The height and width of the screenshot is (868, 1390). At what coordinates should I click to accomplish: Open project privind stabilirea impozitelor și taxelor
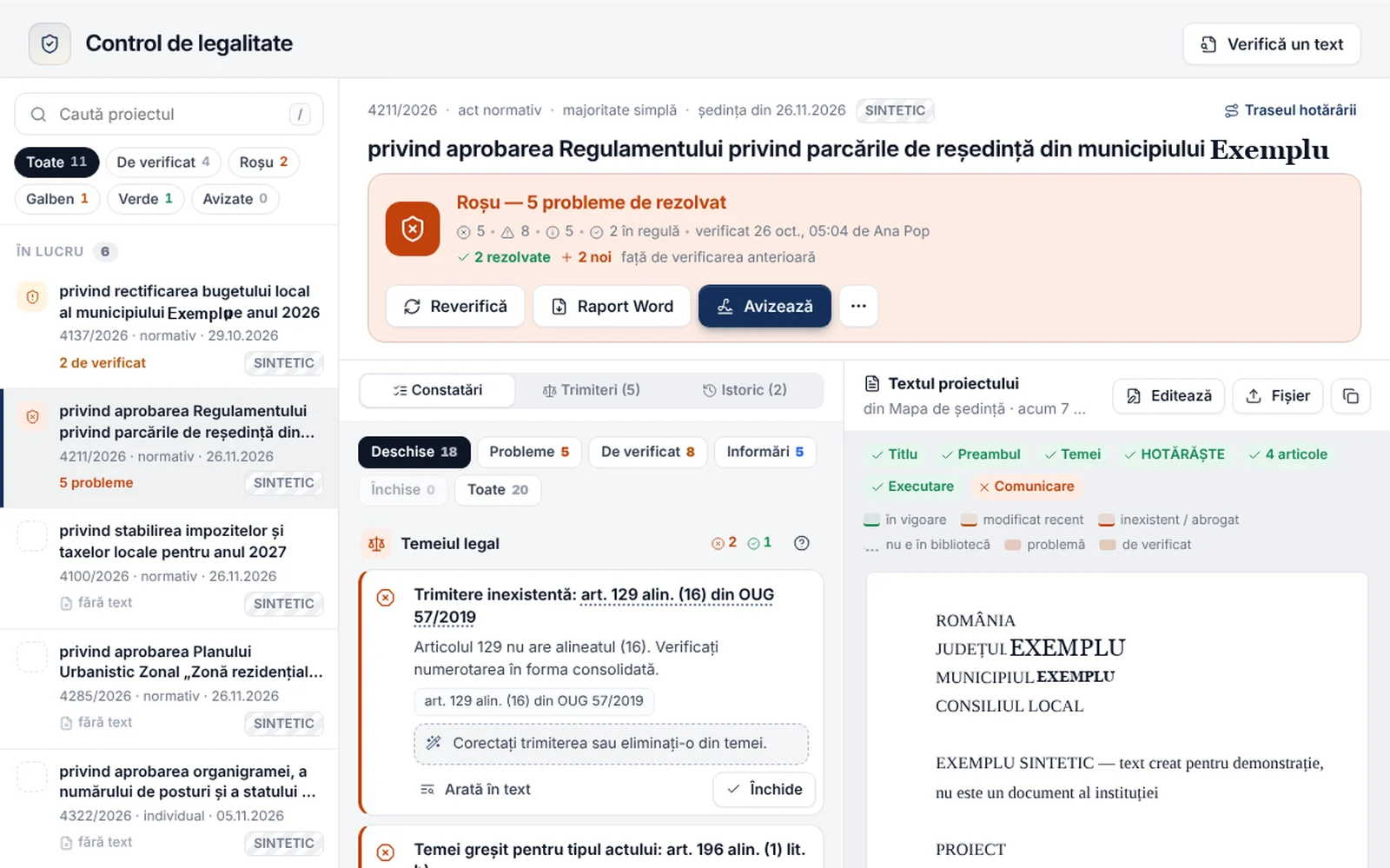point(169,568)
